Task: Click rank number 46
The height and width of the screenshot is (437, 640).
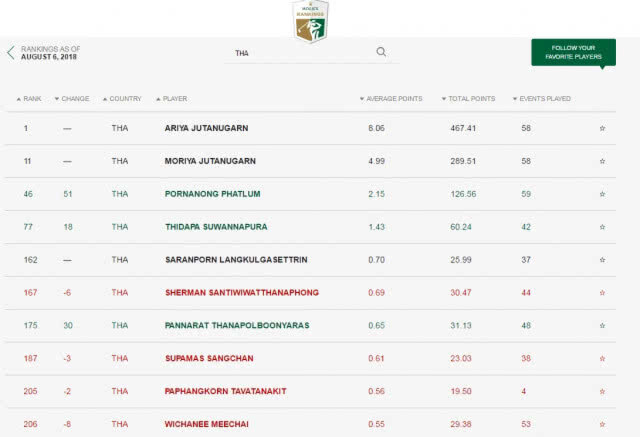Action: tap(28, 194)
